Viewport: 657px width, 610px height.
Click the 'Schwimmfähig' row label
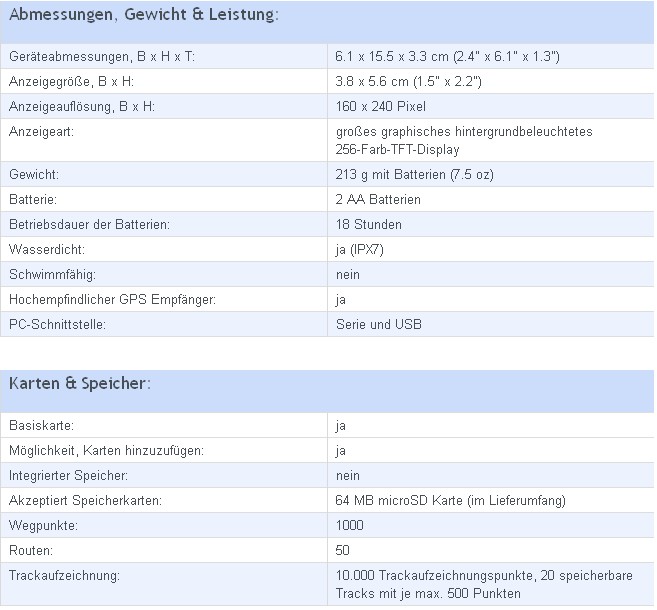coord(52,274)
